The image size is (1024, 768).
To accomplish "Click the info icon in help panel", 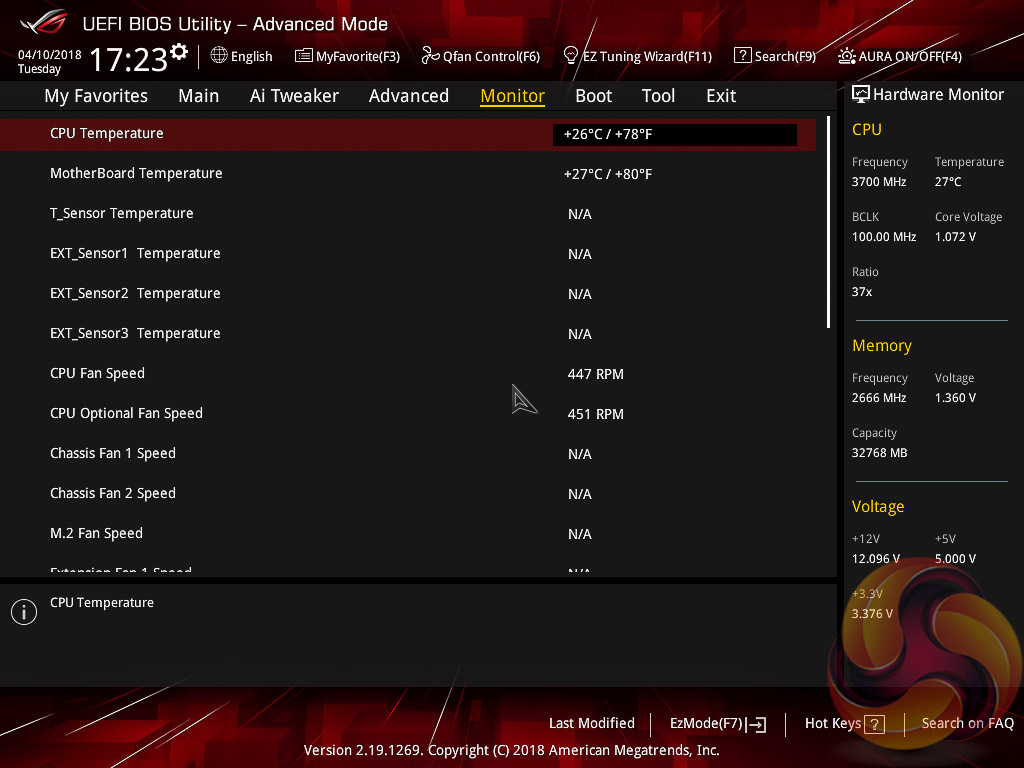I will (x=24, y=612).
